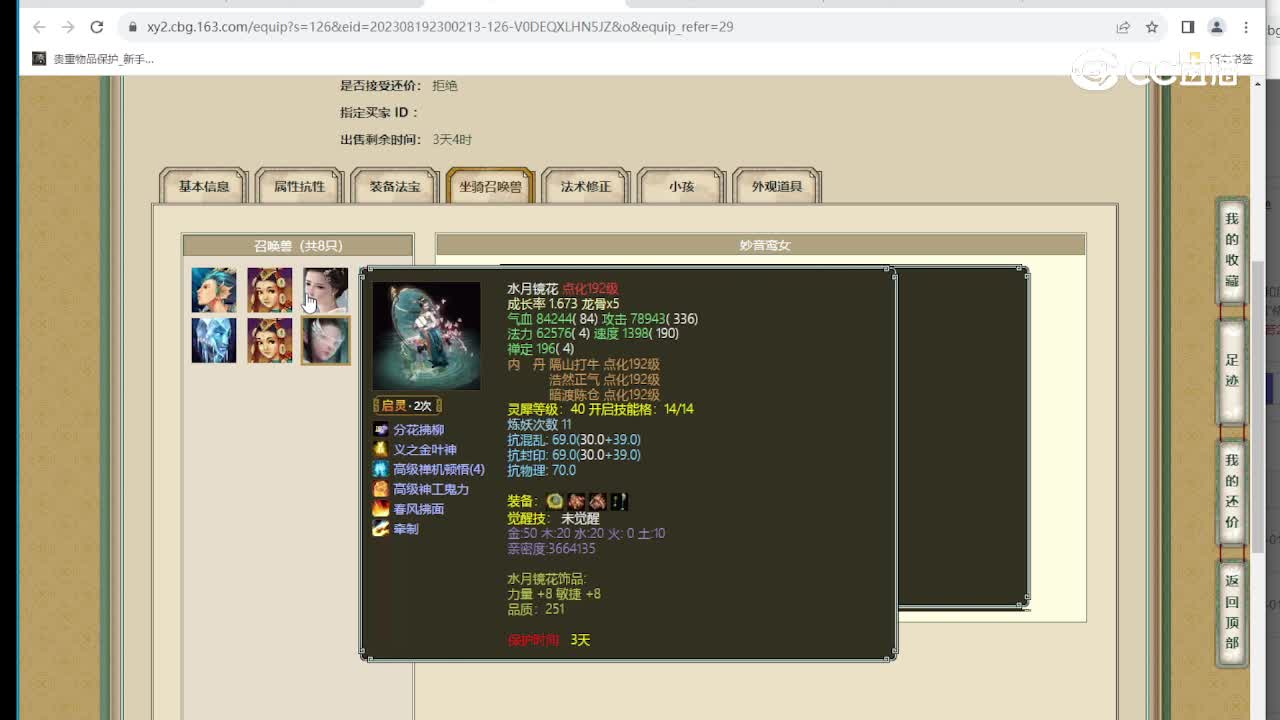Click 返回顶部 to return to top
Image resolution: width=1280 pixels, height=720 pixels.
(x=1232, y=611)
